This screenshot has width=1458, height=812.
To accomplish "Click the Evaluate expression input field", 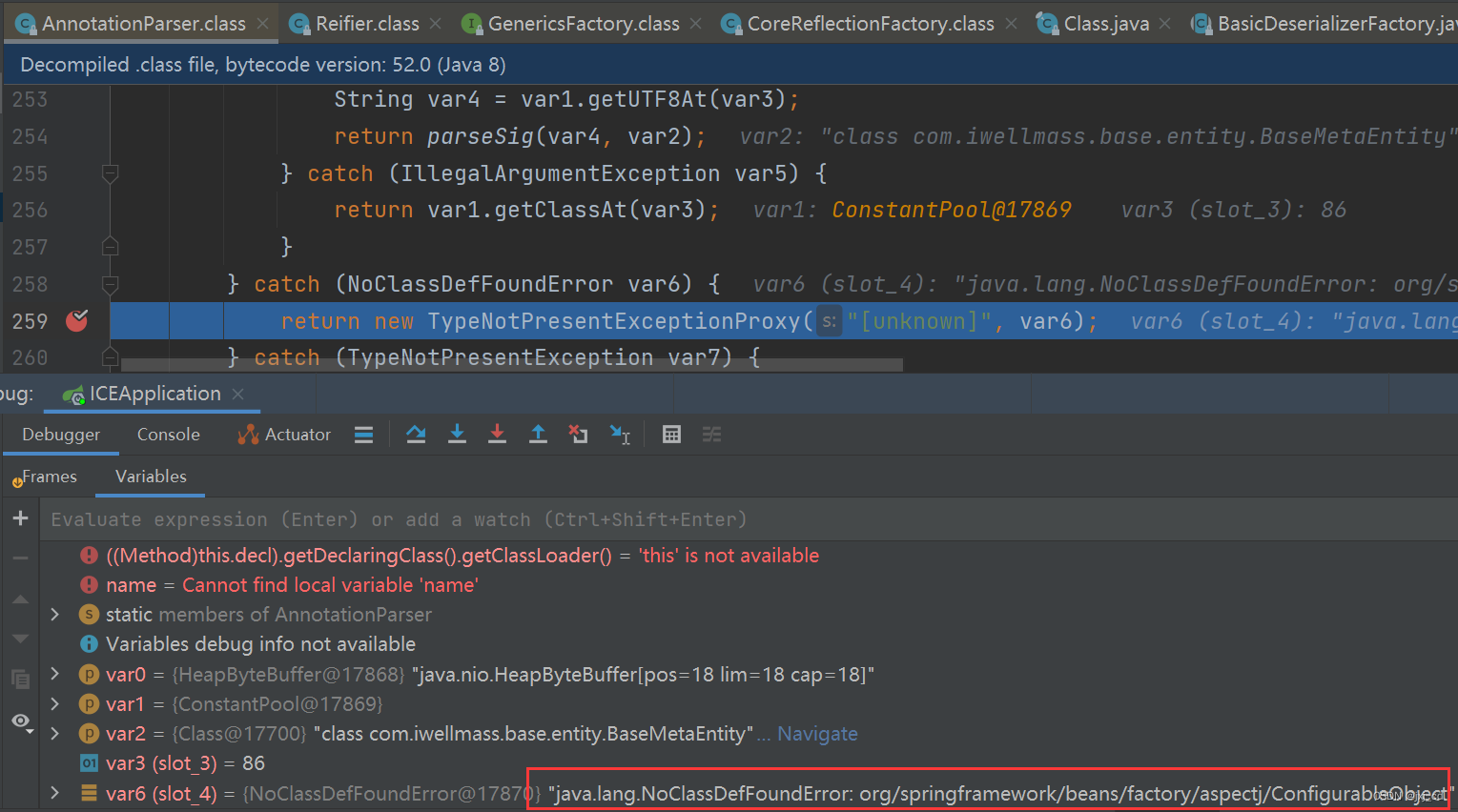I will (x=381, y=518).
